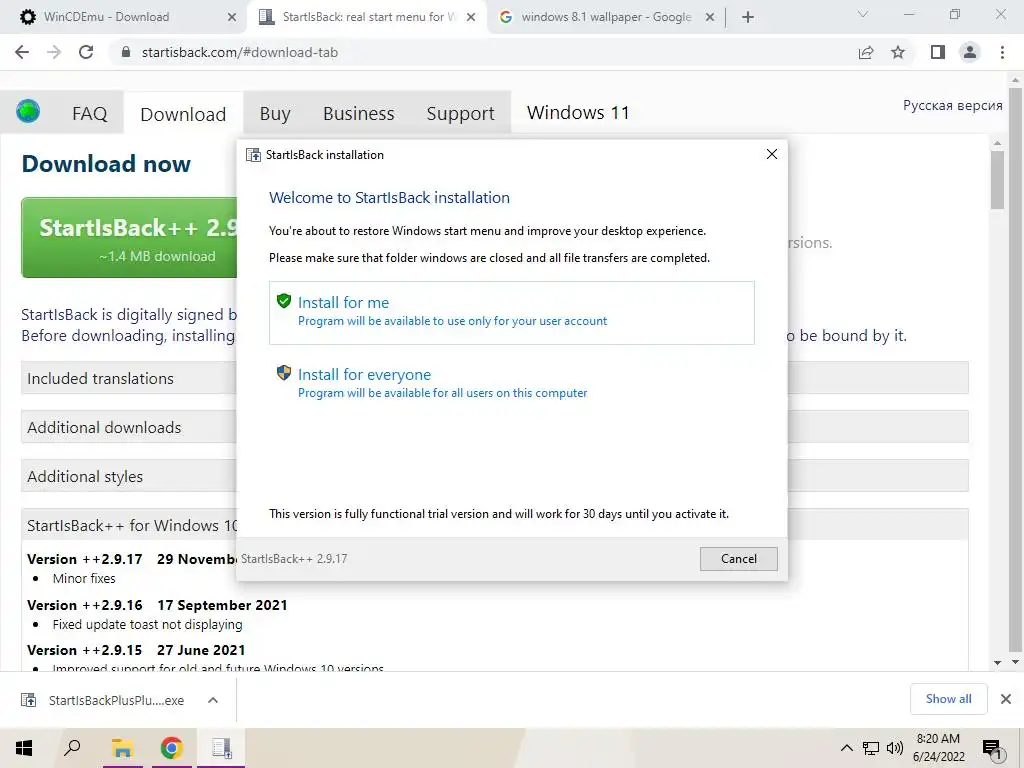
Task: Click the green shield icon for Install for me
Action: pyautogui.click(x=283, y=301)
